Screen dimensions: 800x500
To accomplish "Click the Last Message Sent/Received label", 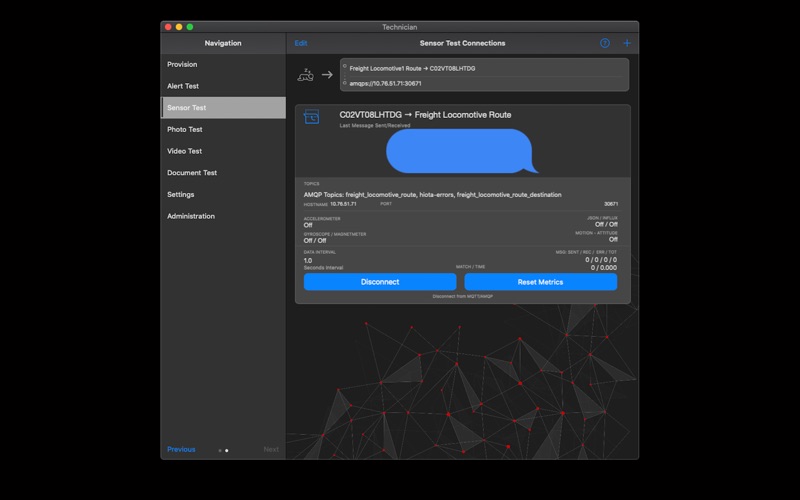I will (374, 126).
